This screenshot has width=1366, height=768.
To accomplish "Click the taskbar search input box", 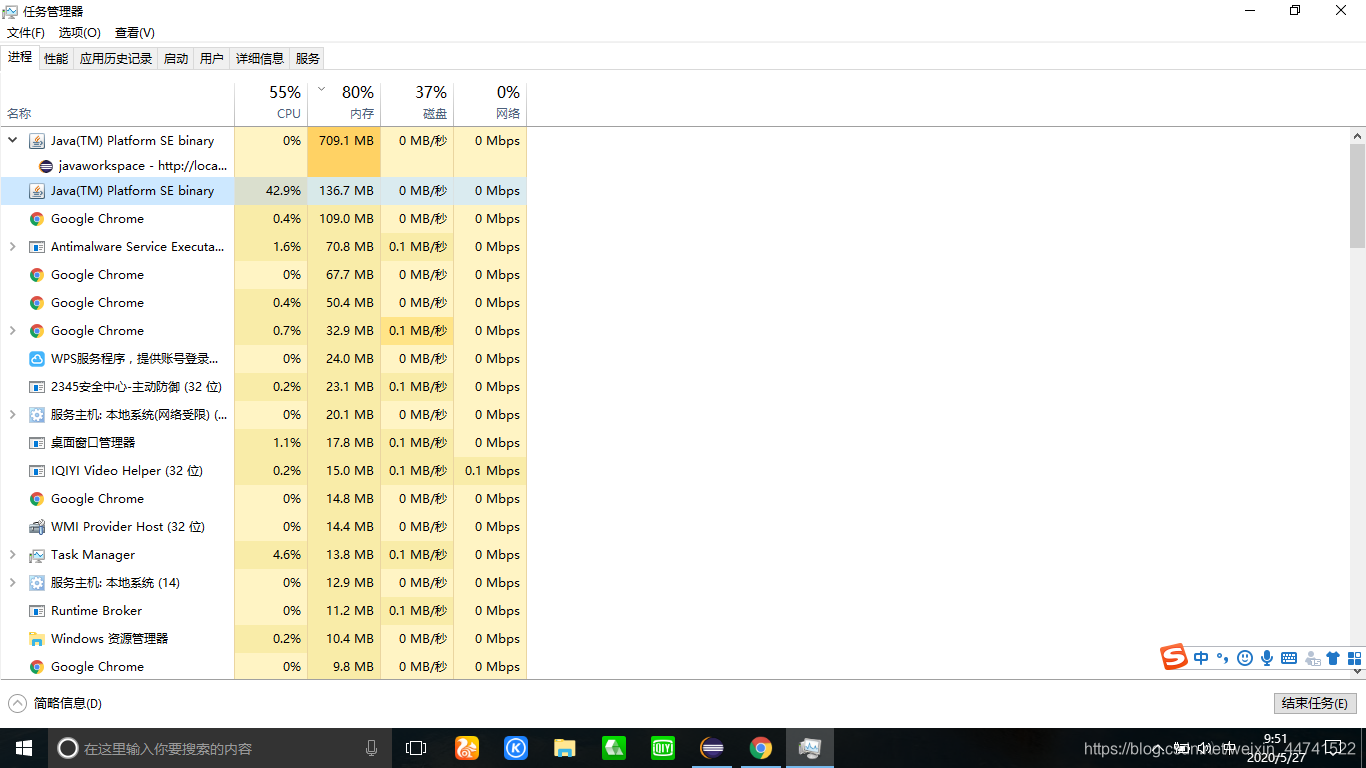I will (x=220, y=748).
